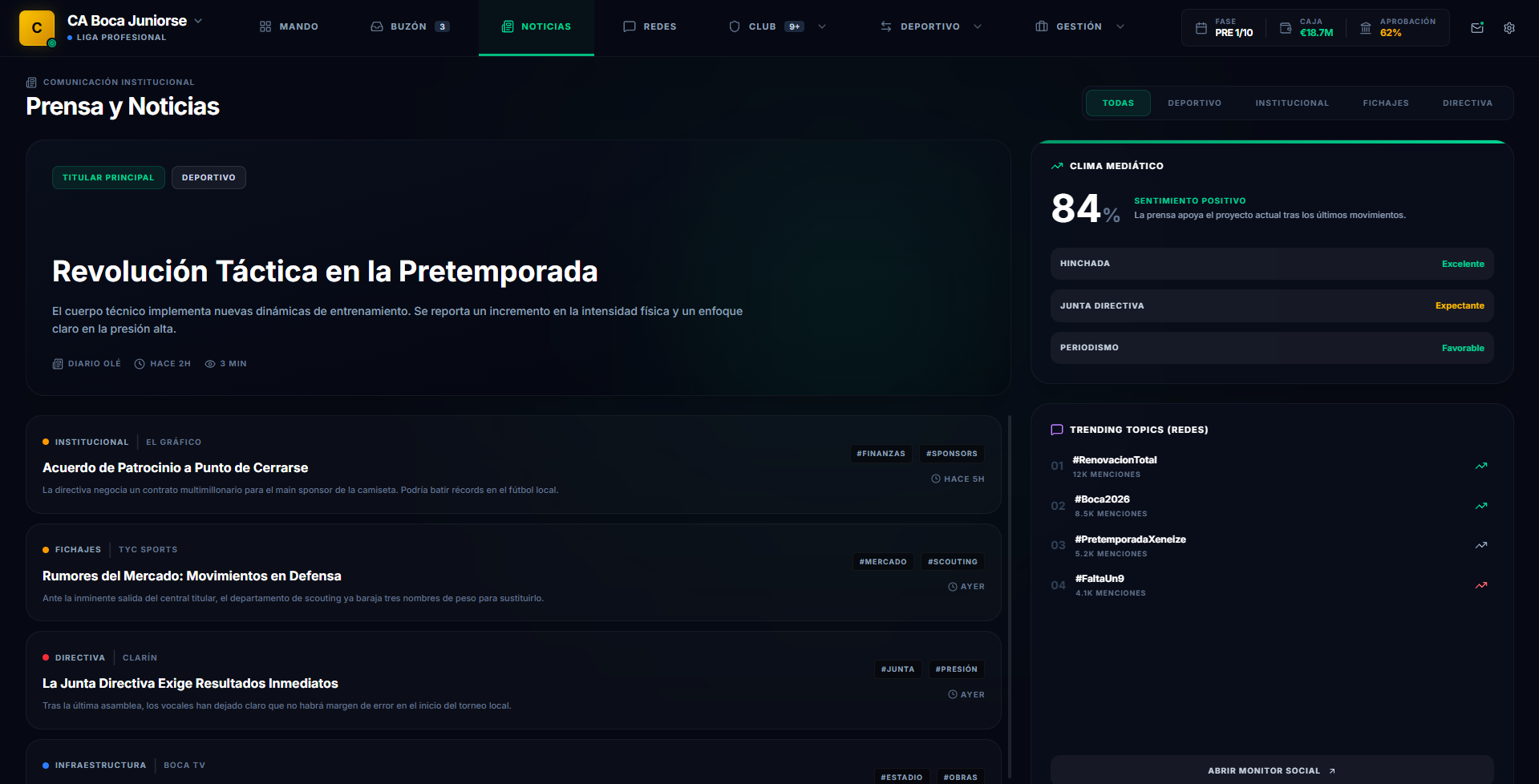This screenshot has height=784, width=1539.
Task: Click the trend icon beside #PretemporadaXeneize
Action: tap(1481, 545)
